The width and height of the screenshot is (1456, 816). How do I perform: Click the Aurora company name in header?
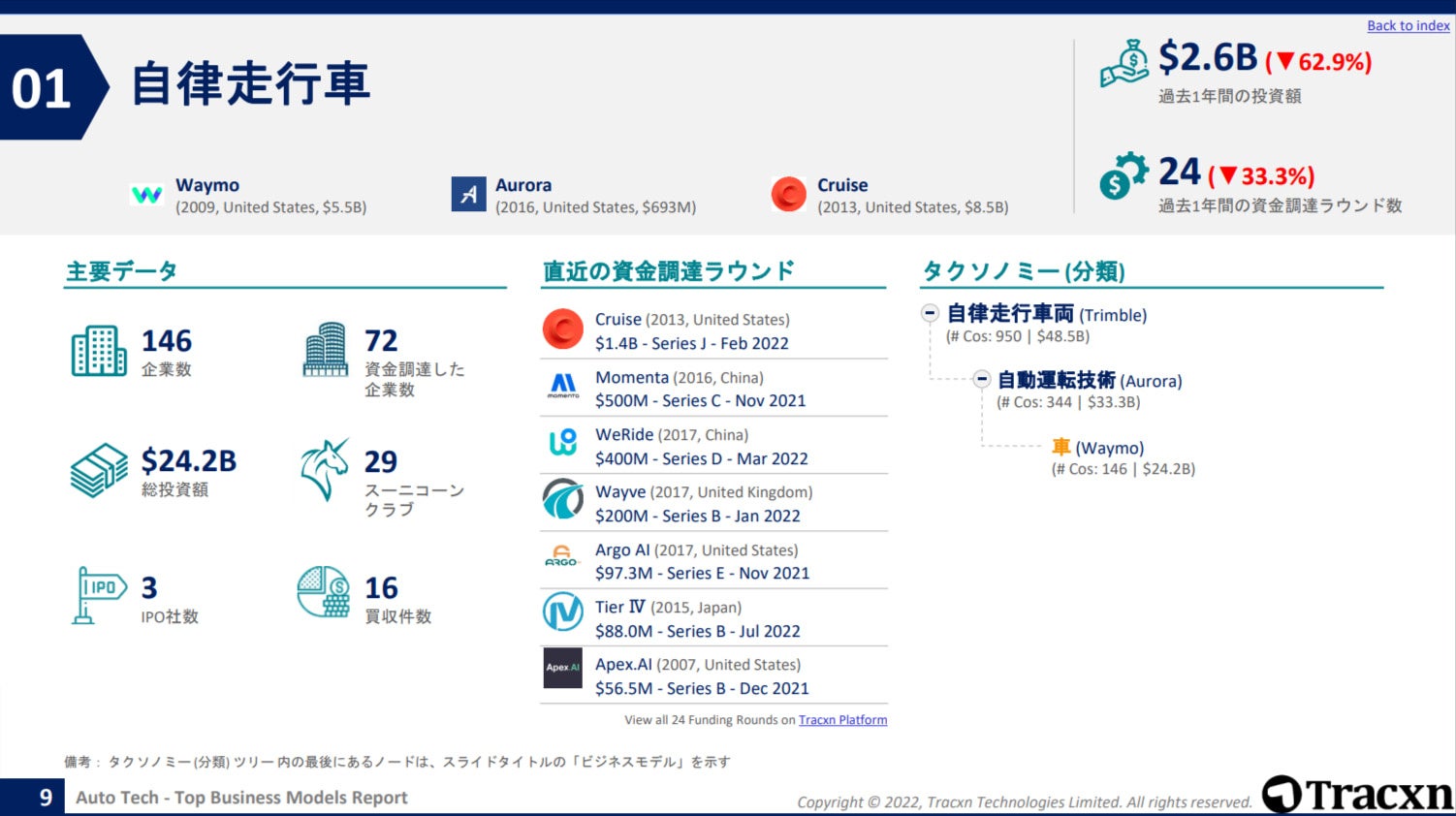pyautogui.click(x=523, y=185)
